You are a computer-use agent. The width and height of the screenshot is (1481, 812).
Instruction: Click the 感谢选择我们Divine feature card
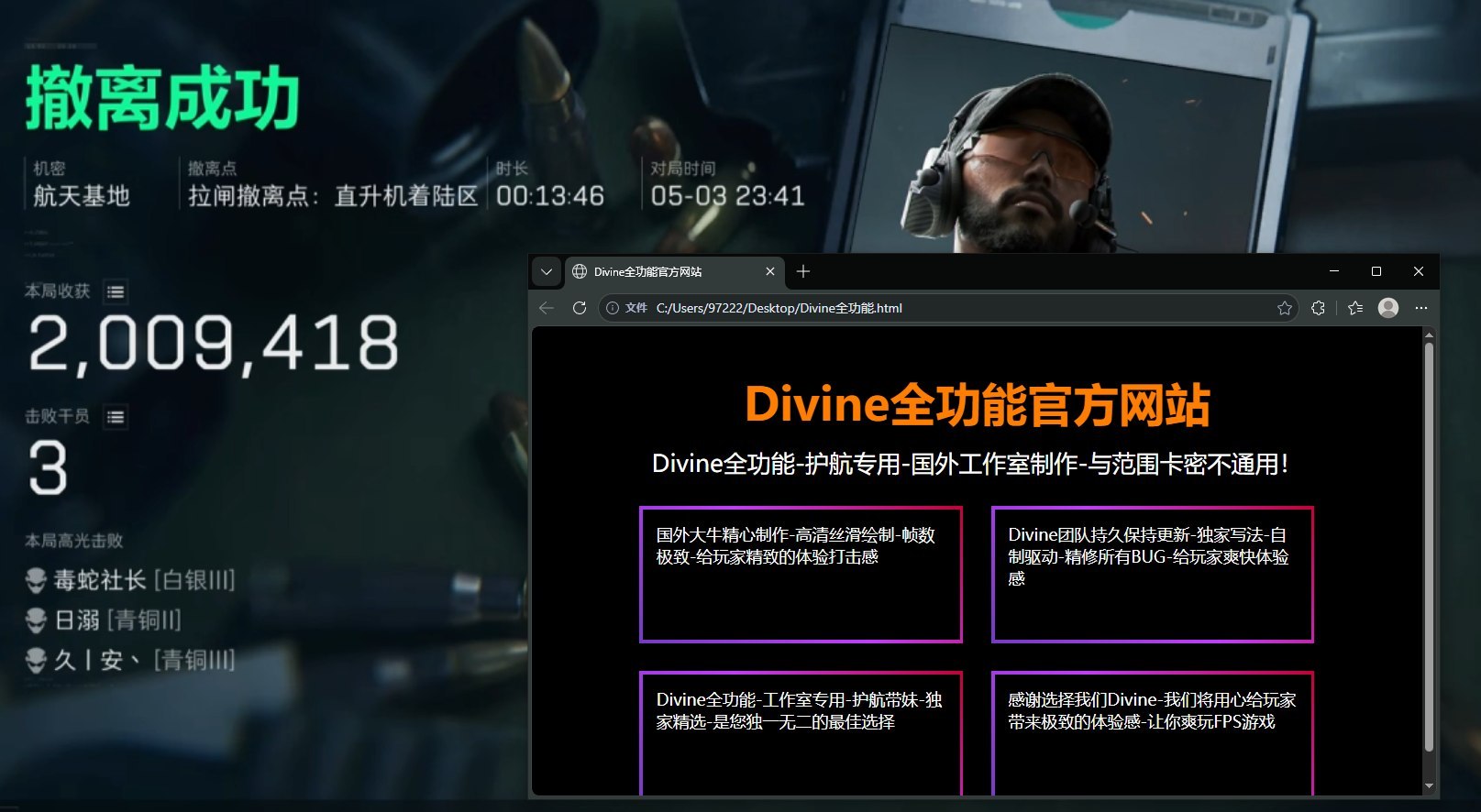(1153, 732)
